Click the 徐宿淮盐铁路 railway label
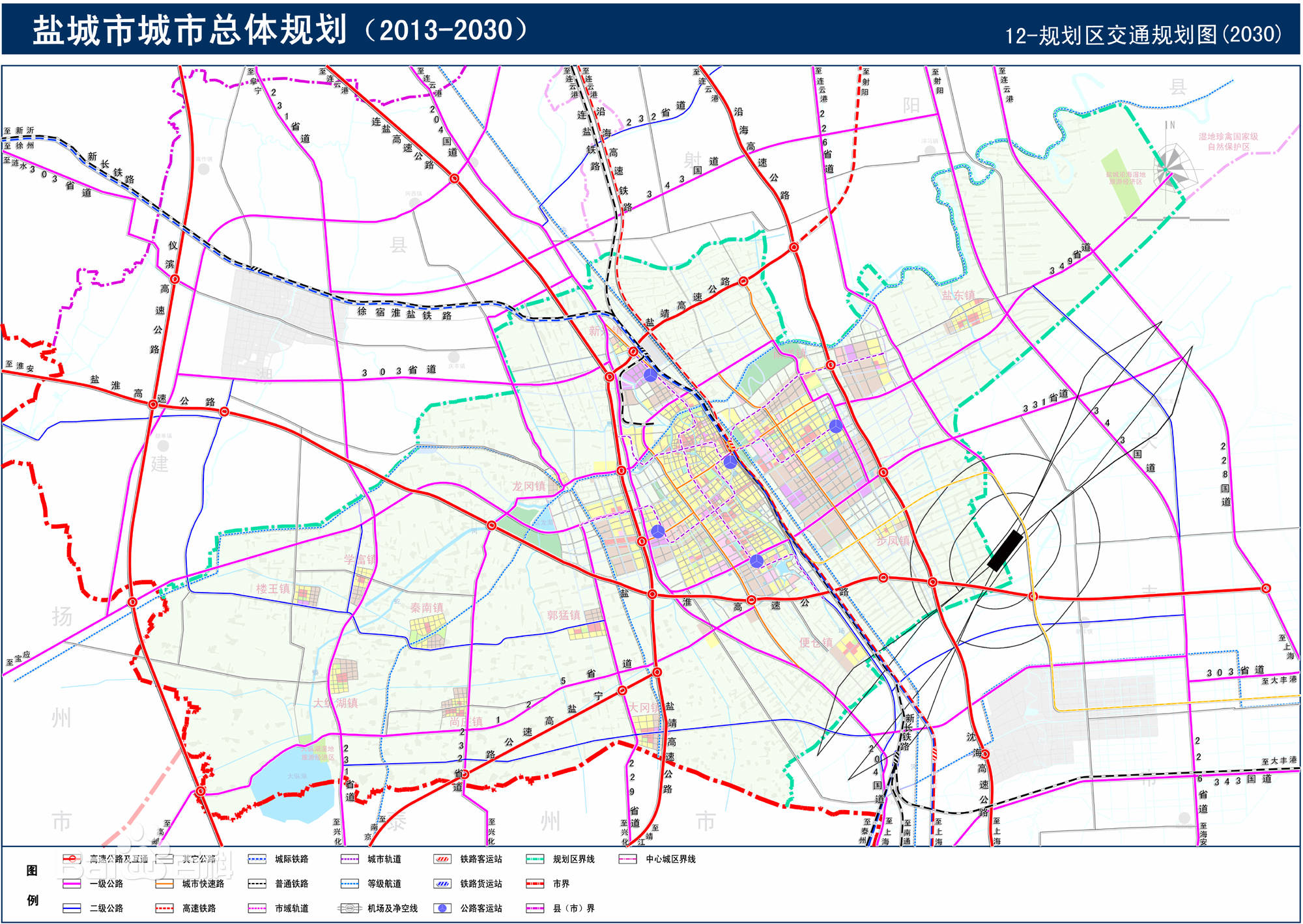The image size is (1303, 924). point(405,313)
